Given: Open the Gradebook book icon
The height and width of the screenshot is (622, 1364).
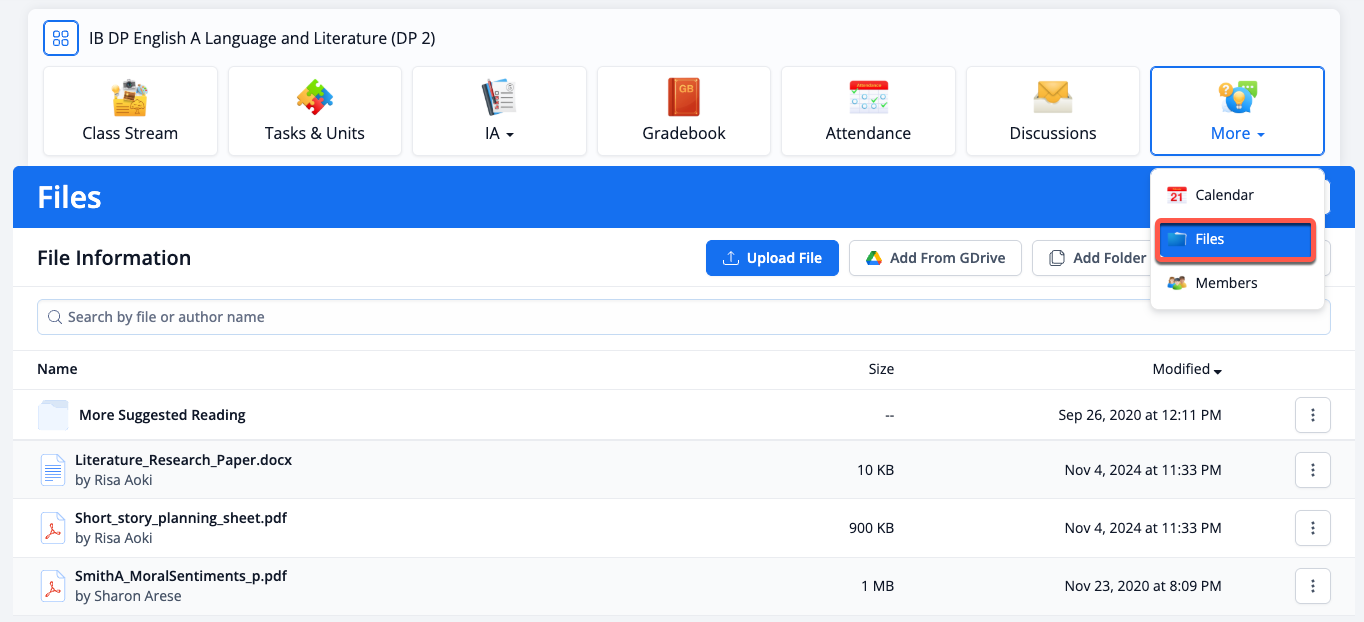Looking at the screenshot, I should [683, 98].
